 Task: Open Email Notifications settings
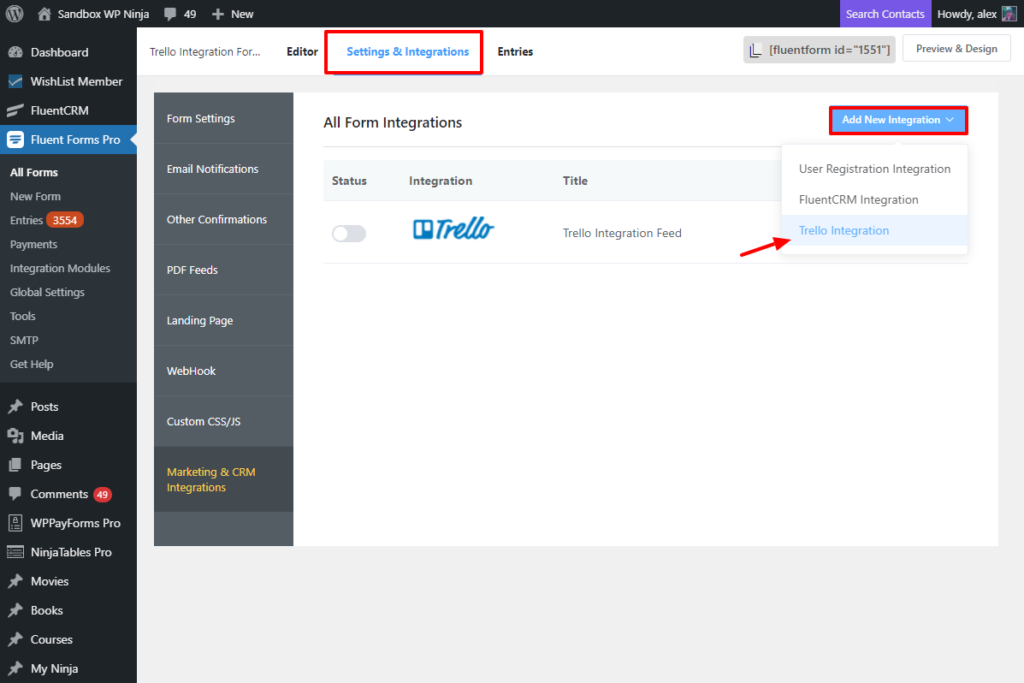coord(223,169)
